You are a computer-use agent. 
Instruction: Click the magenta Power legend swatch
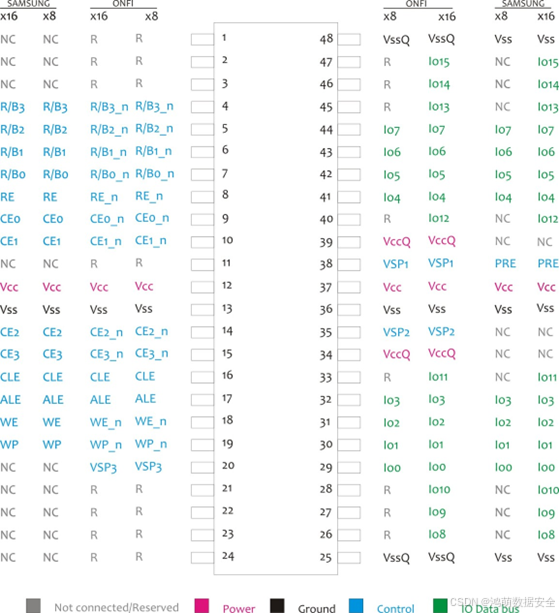(201, 606)
